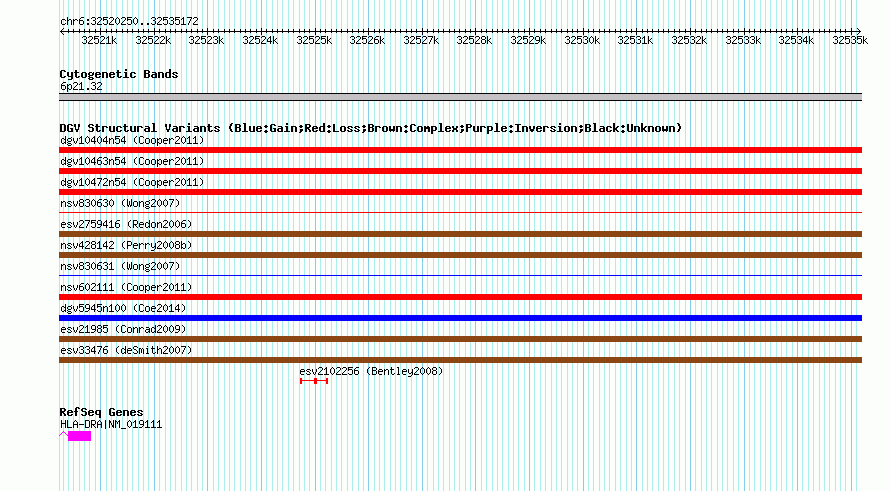Open nsv830630 (Wong2007) variant entry
The height and width of the screenshot is (491, 890).
[x=120, y=203]
